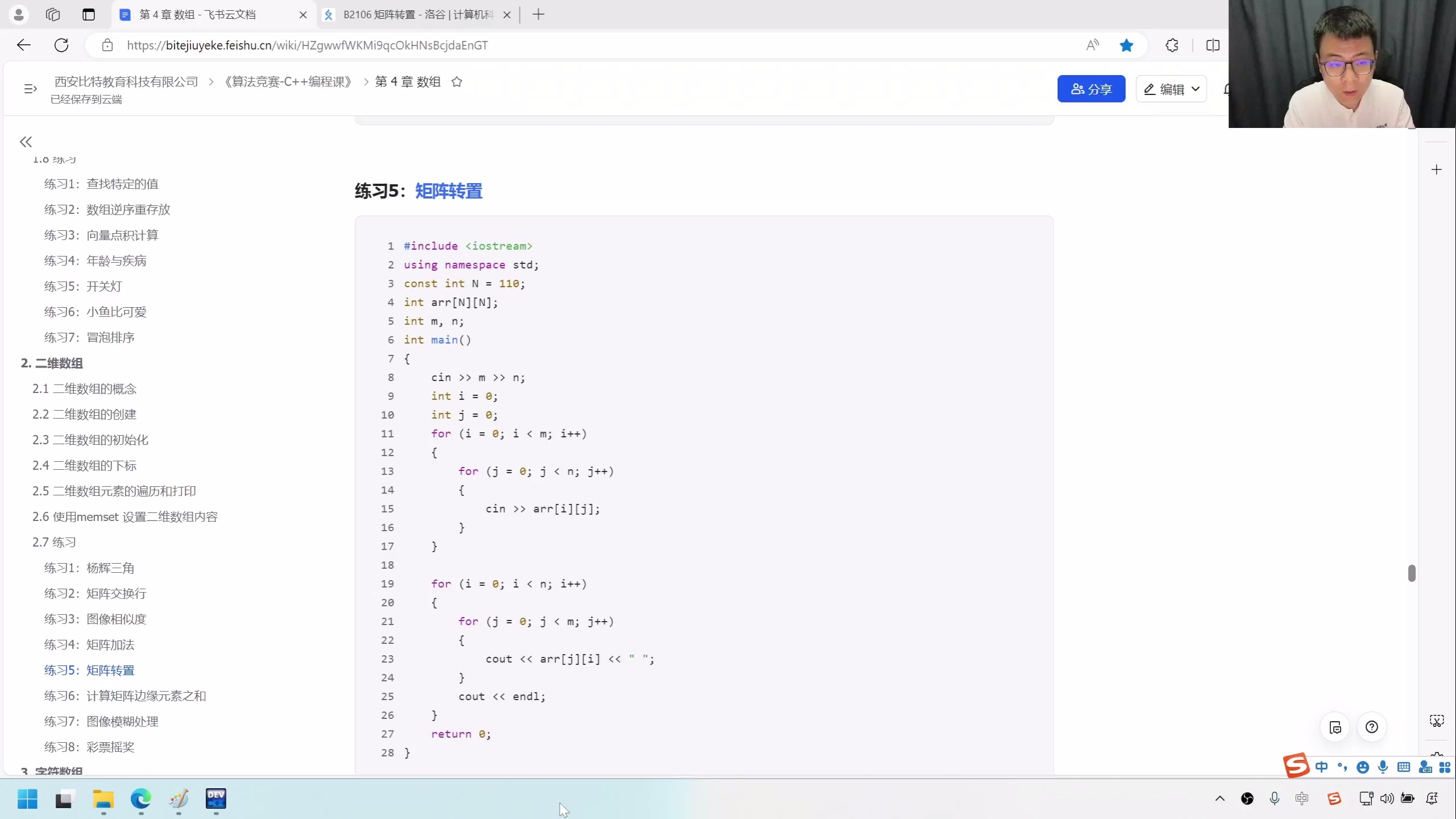Click the plus expander on right panel
Viewport: 1456px width, 819px height.
pos(1436,169)
